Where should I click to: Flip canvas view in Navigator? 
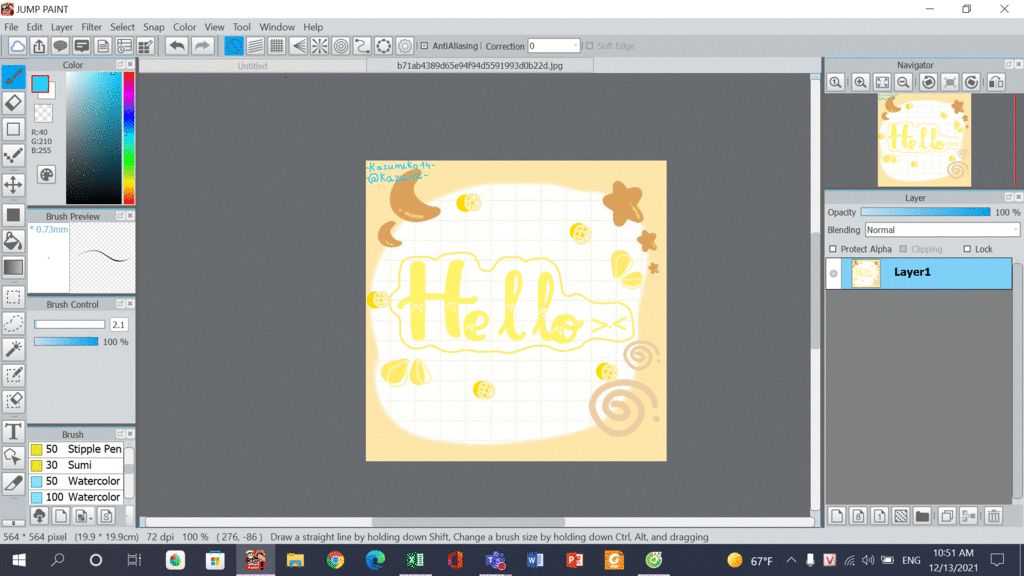point(996,82)
